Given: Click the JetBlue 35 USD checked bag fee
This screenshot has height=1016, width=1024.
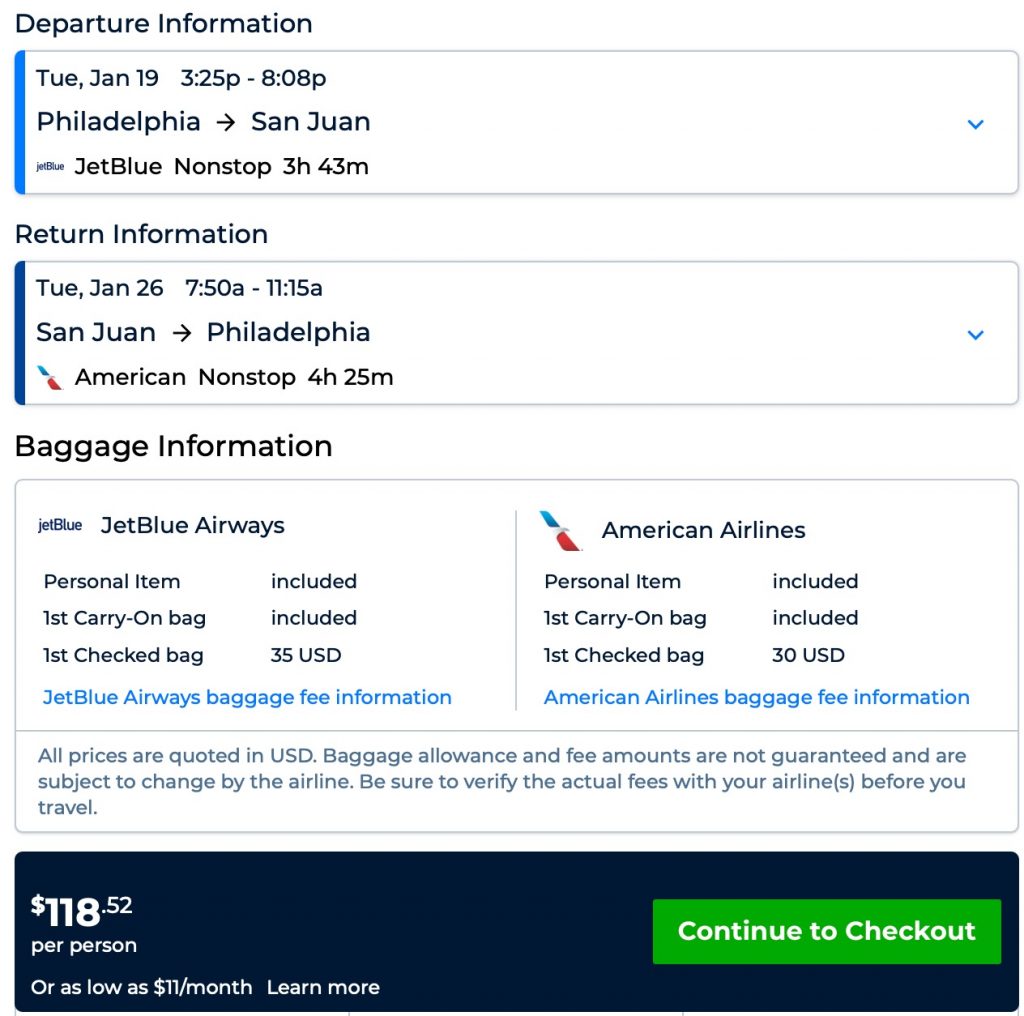Looking at the screenshot, I should click(306, 655).
